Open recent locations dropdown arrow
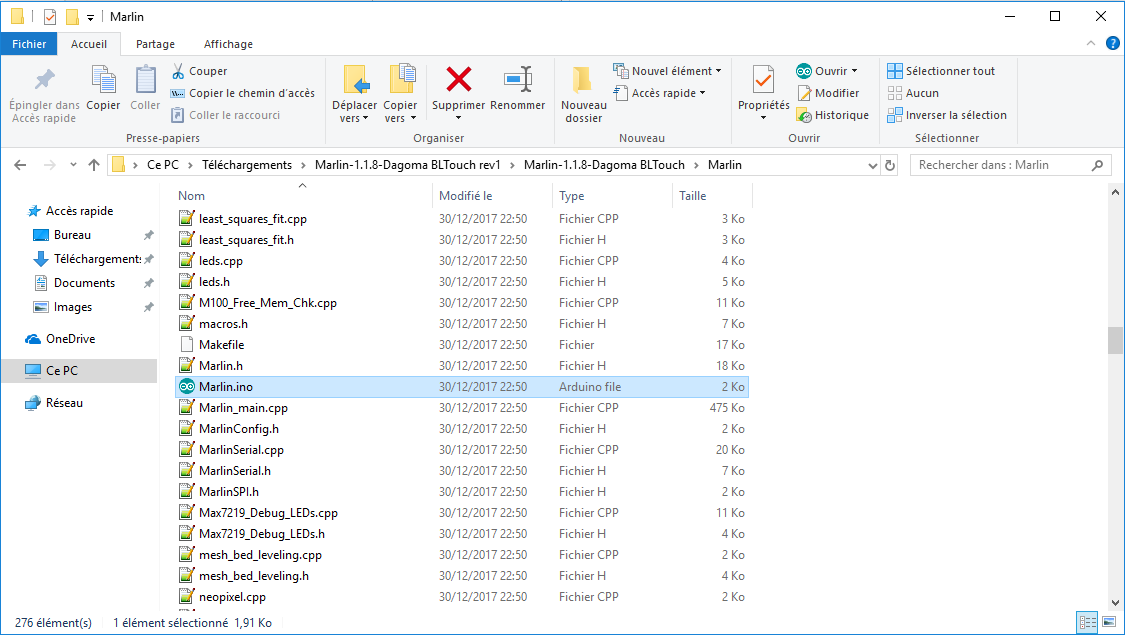The height and width of the screenshot is (635, 1125). click(x=73, y=165)
